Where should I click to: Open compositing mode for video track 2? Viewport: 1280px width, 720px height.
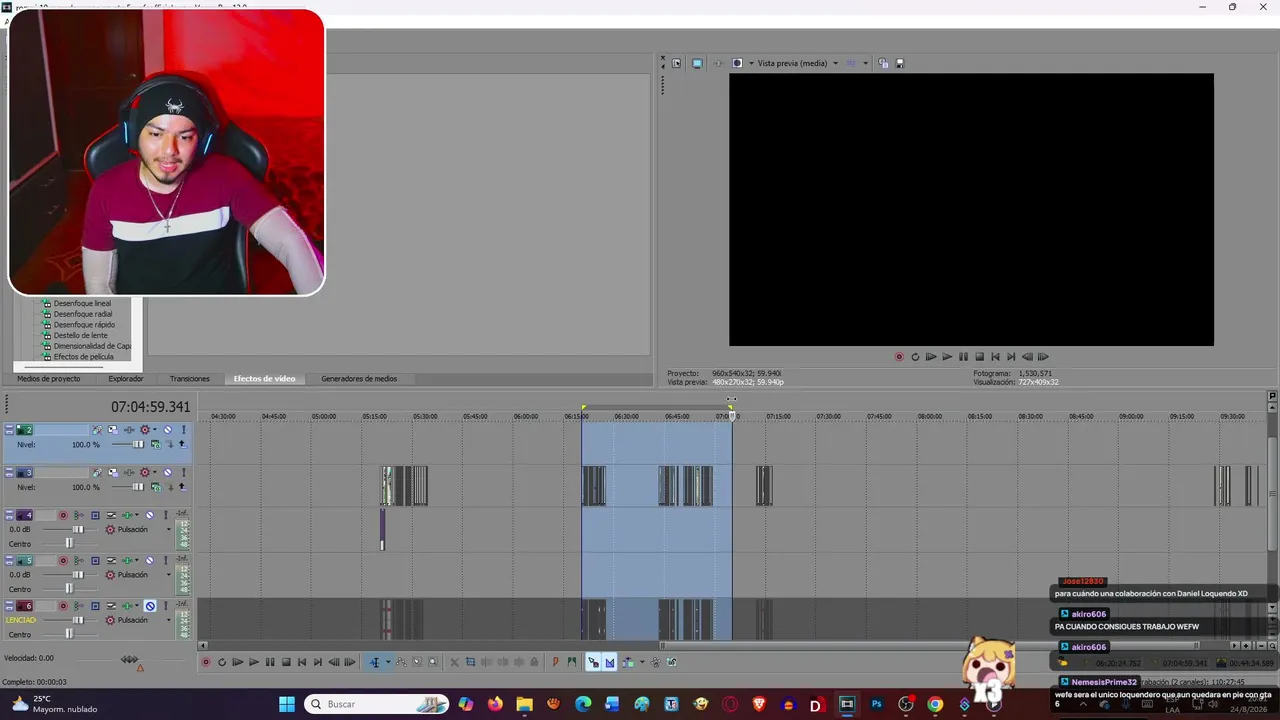155,445
